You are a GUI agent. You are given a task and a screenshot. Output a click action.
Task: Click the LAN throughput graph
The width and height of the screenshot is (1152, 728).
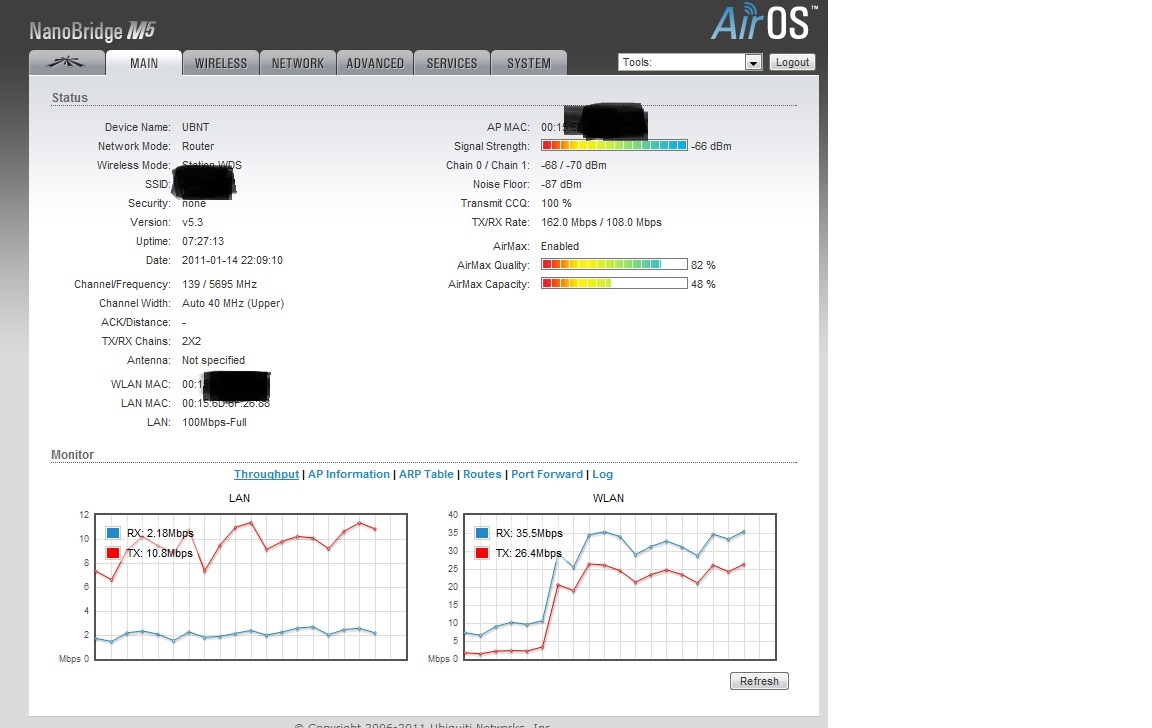[x=251, y=587]
